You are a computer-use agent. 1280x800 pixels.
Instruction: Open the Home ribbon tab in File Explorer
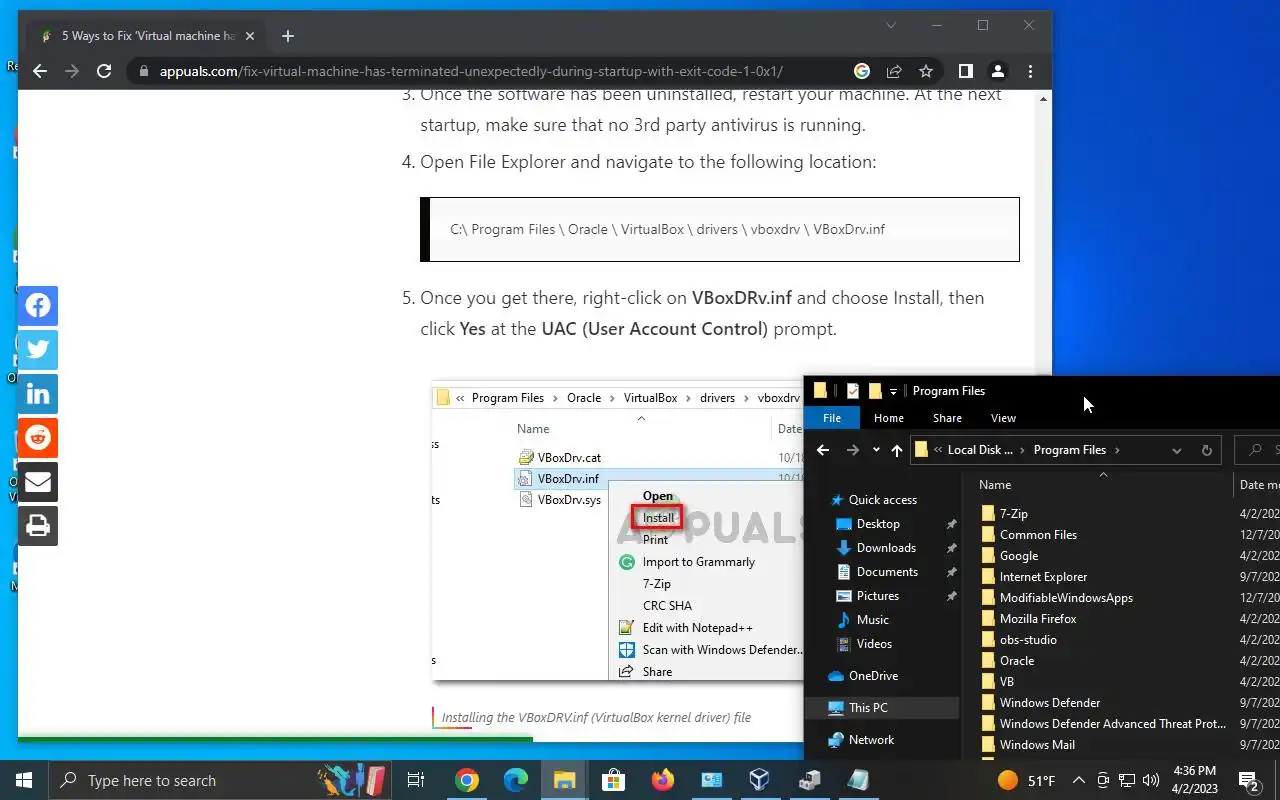coord(889,418)
